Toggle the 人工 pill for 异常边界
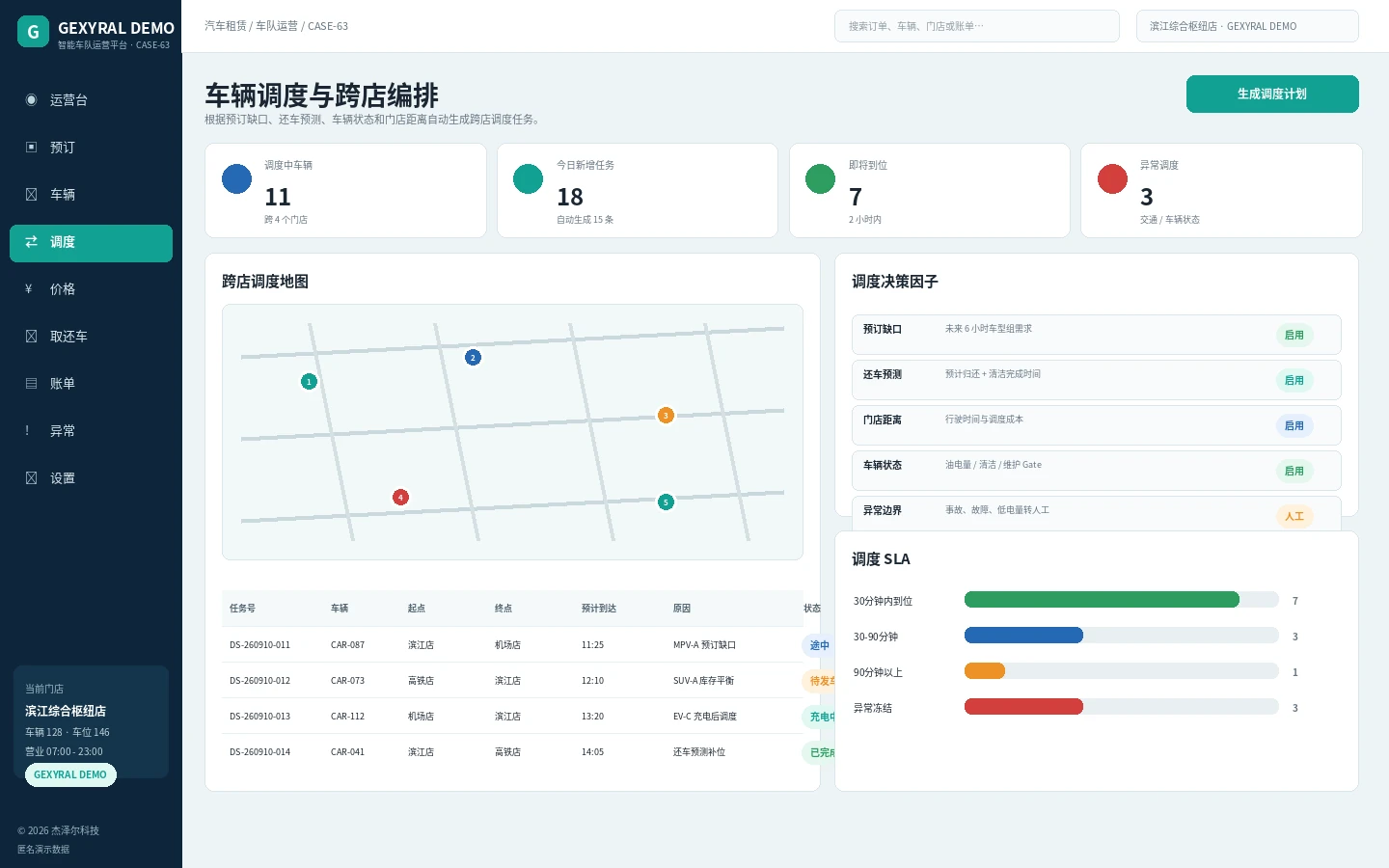 1294,516
